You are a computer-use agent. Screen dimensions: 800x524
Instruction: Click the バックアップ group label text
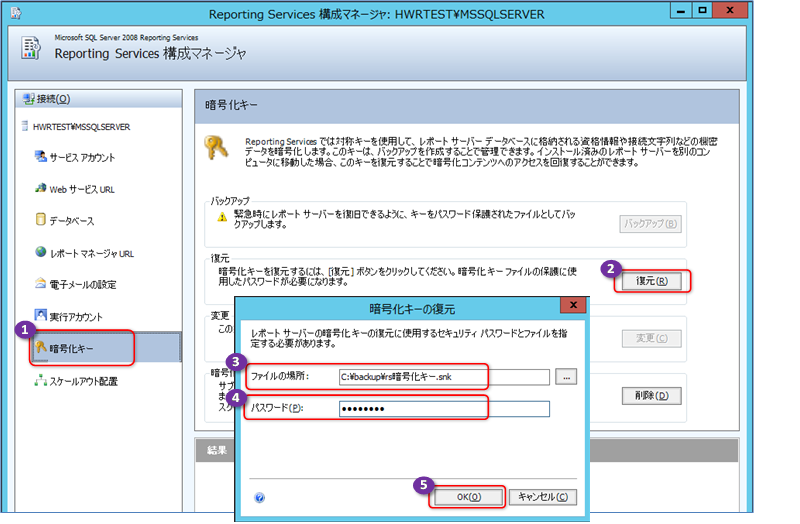tap(230, 201)
